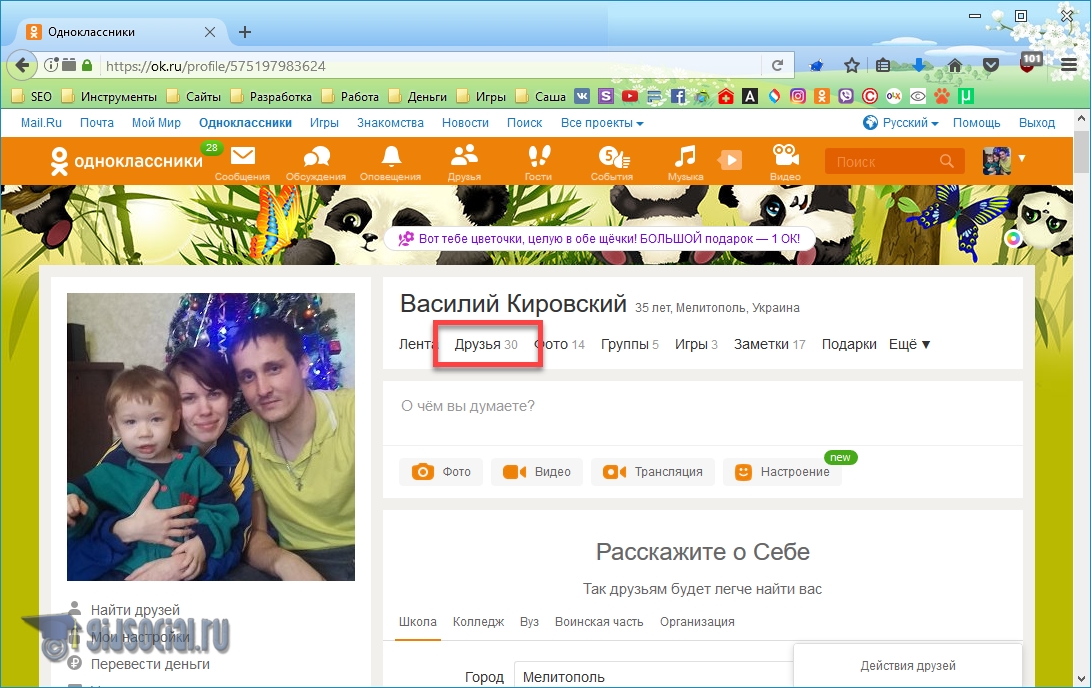Viewport: 1091px width, 688px height.
Task: Open Обсуждения discussions icon
Action: coord(316,158)
